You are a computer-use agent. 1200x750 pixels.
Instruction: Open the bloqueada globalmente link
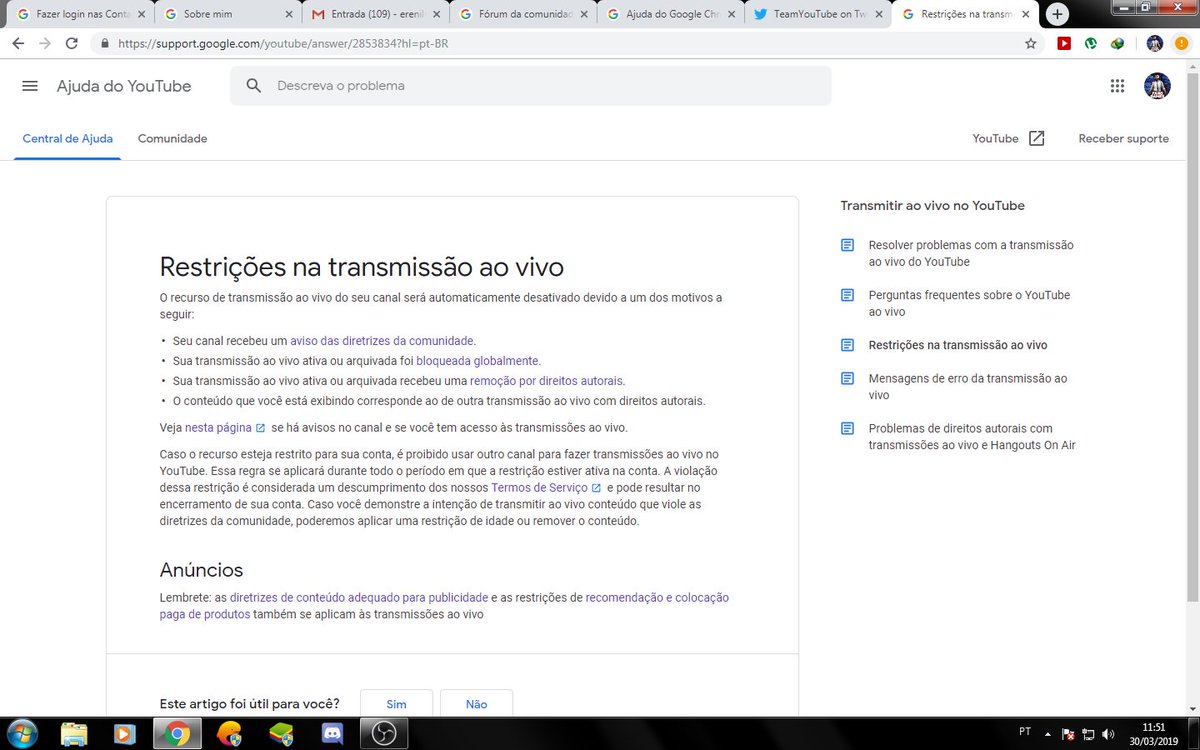click(478, 361)
